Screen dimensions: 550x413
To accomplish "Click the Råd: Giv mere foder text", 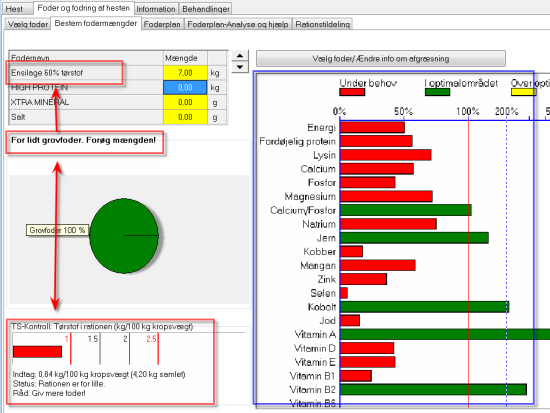I will tap(49, 393).
